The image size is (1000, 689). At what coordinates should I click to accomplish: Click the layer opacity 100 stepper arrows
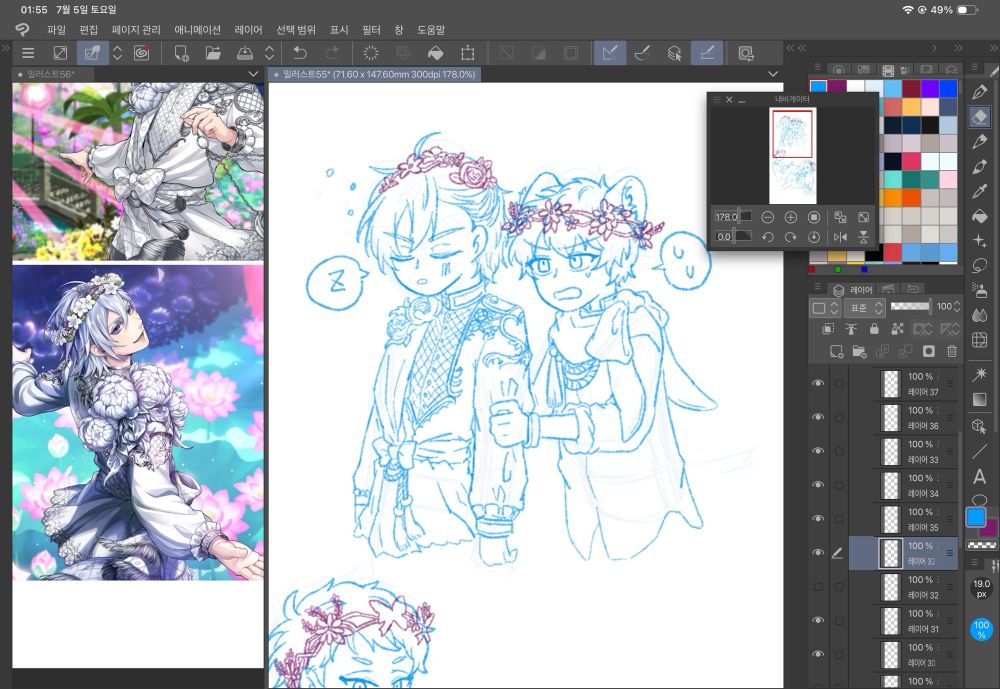point(957,307)
